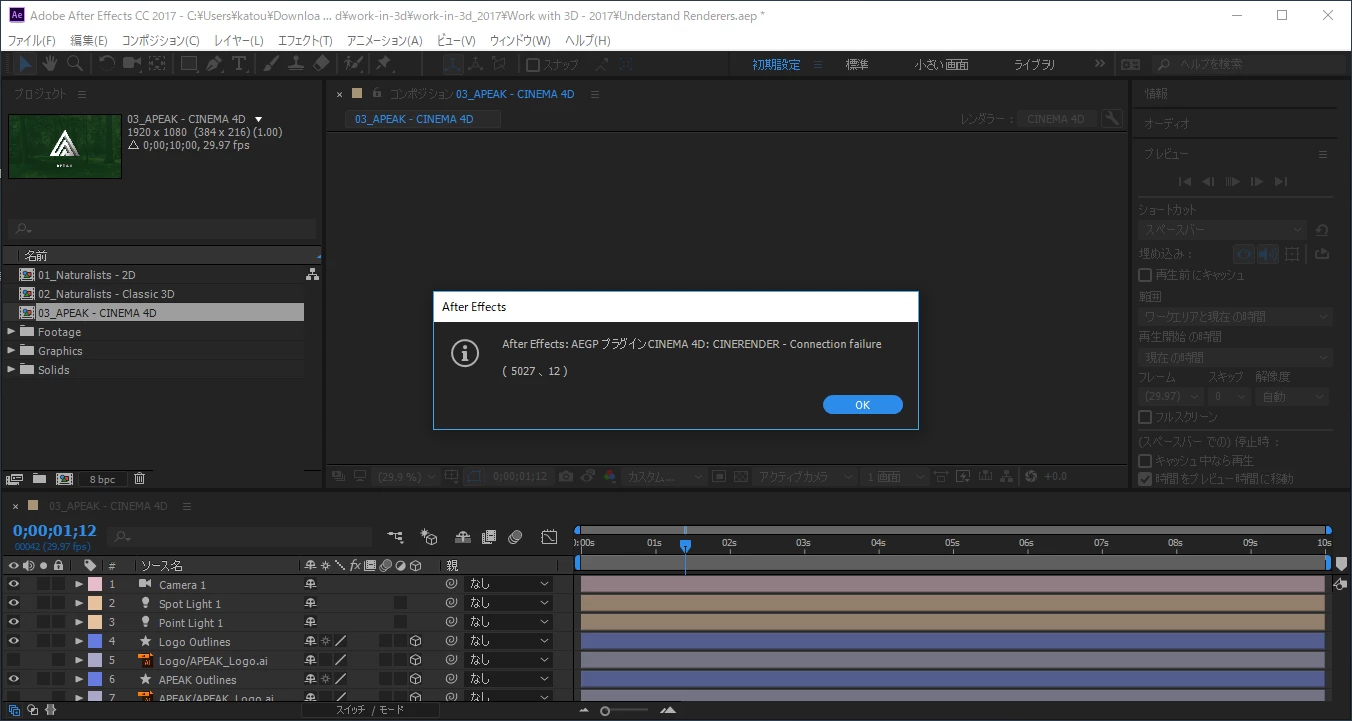Enable cache before playback checkbox
The width and height of the screenshot is (1352, 721).
click(x=1145, y=275)
